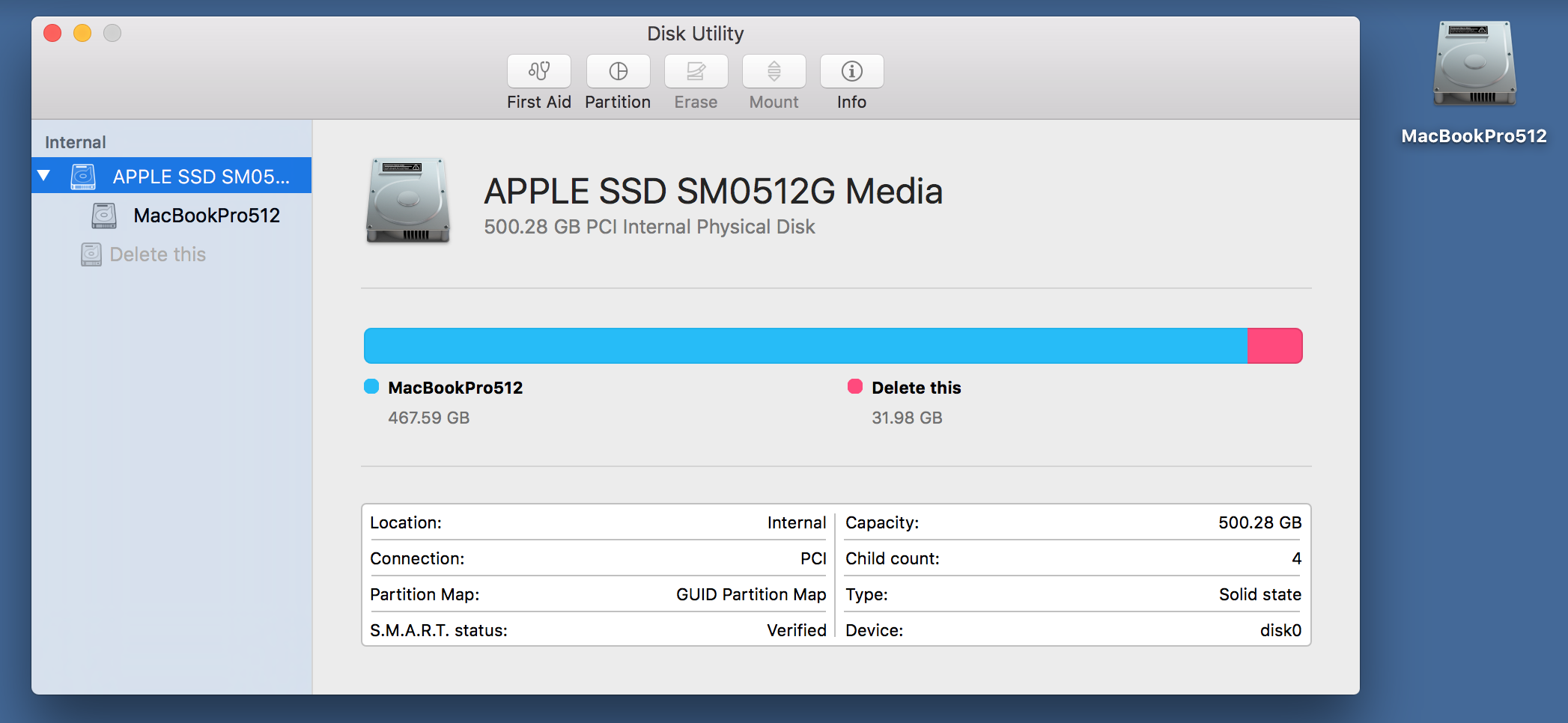This screenshot has width=1568, height=723.
Task: Click the disk0 device value
Action: point(1280,630)
